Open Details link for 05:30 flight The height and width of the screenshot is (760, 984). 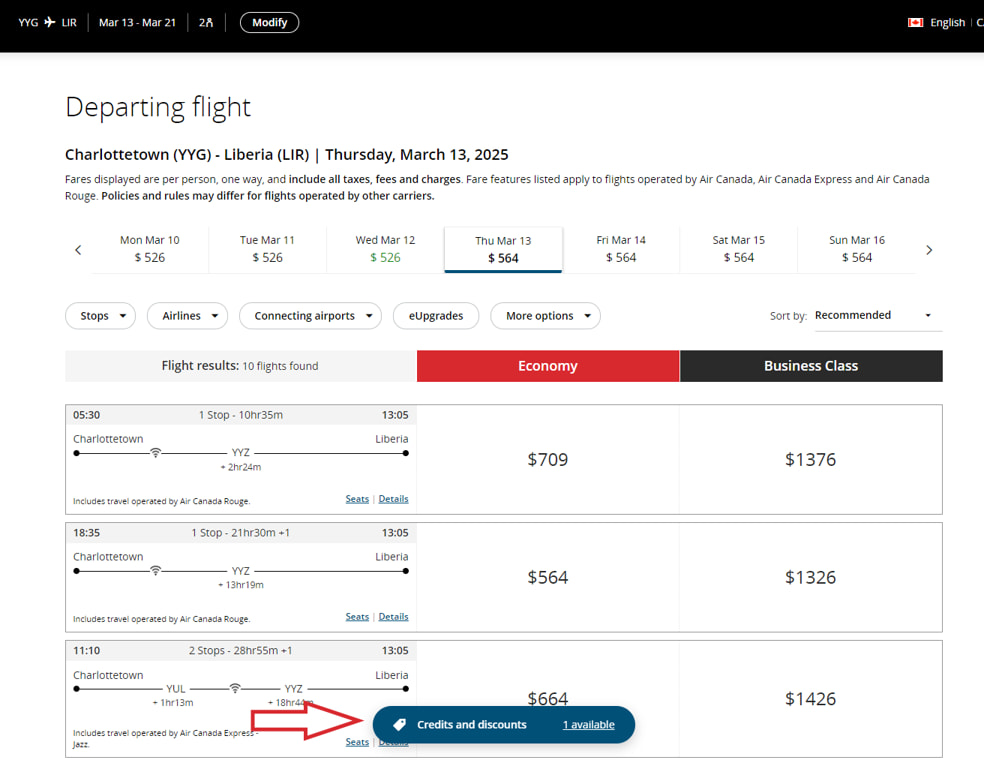tap(393, 499)
